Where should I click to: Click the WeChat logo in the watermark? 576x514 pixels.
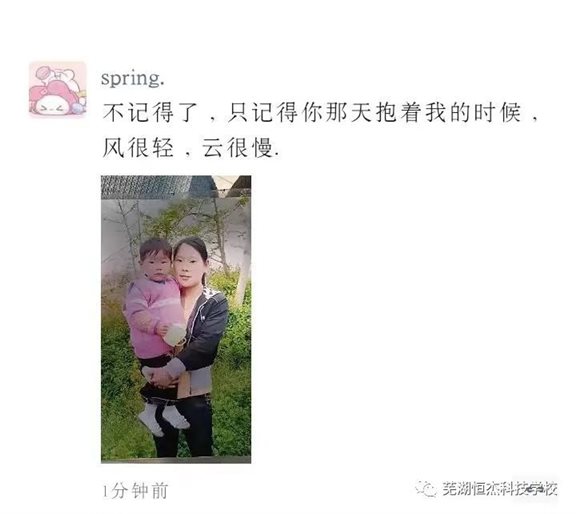[426, 489]
